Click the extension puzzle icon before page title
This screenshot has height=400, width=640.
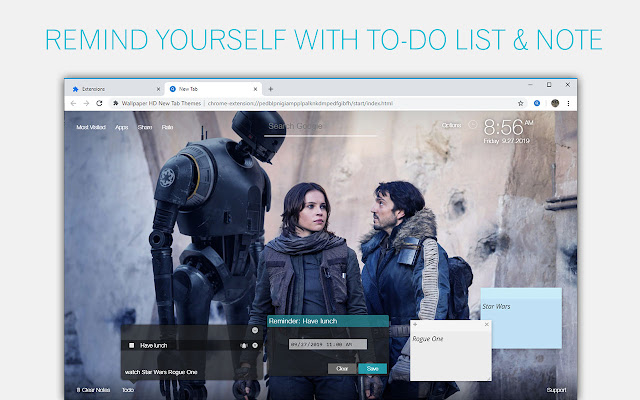coord(116,103)
